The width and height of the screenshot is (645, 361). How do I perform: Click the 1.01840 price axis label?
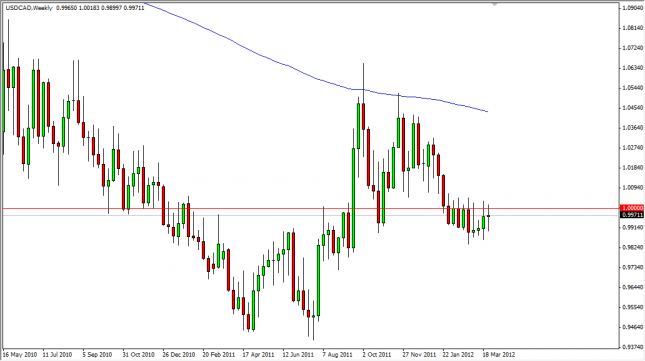633,167
